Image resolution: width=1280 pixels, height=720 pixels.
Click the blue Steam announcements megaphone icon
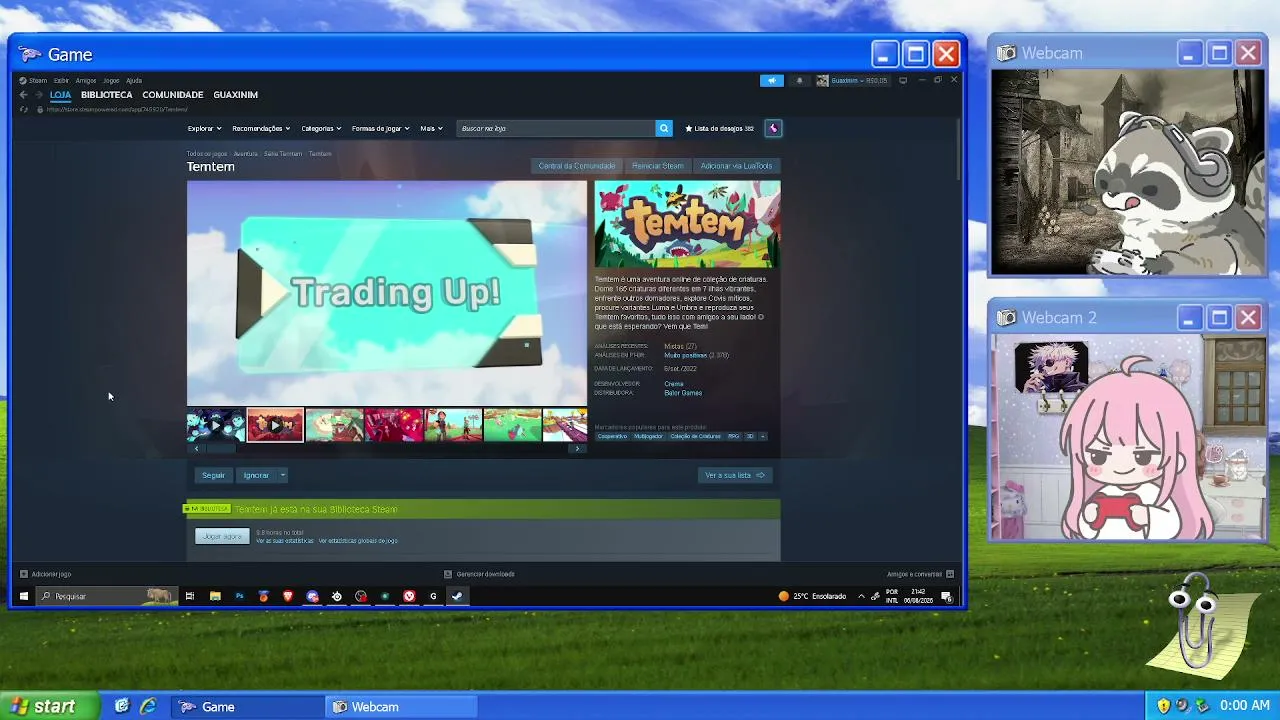(771, 80)
